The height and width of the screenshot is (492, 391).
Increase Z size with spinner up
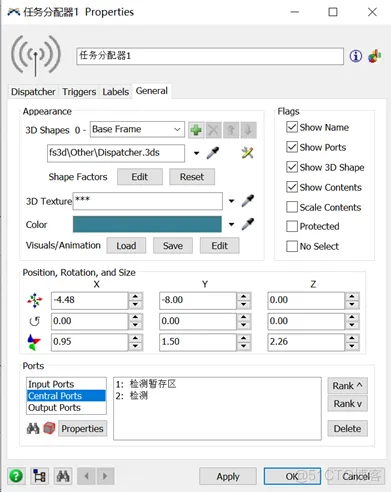(x=352, y=338)
